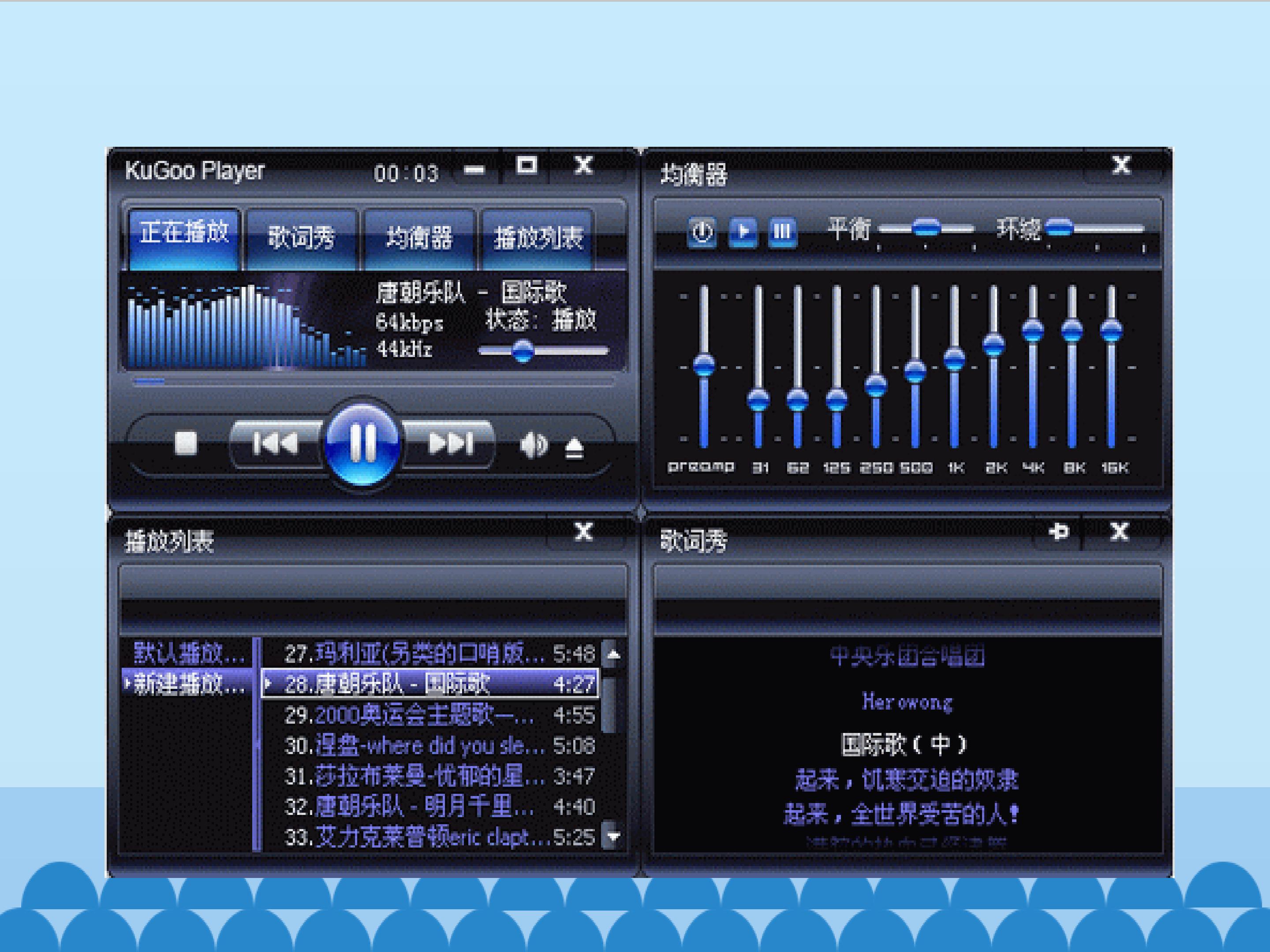Viewport: 1270px width, 952px height.
Task: Click the lyric line 起来，全世界受苦的人
Action: pos(901,814)
